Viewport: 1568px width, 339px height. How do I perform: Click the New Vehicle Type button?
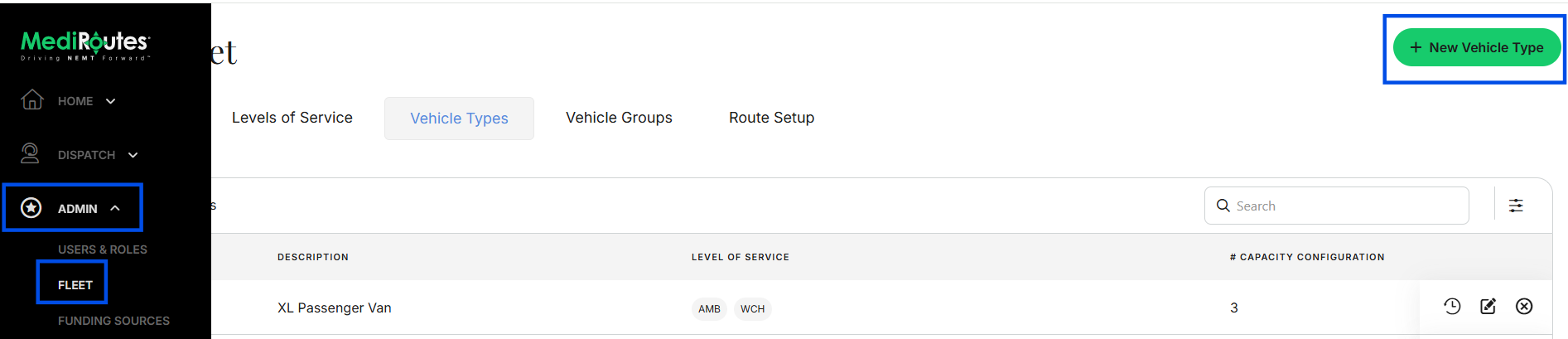(x=1477, y=48)
